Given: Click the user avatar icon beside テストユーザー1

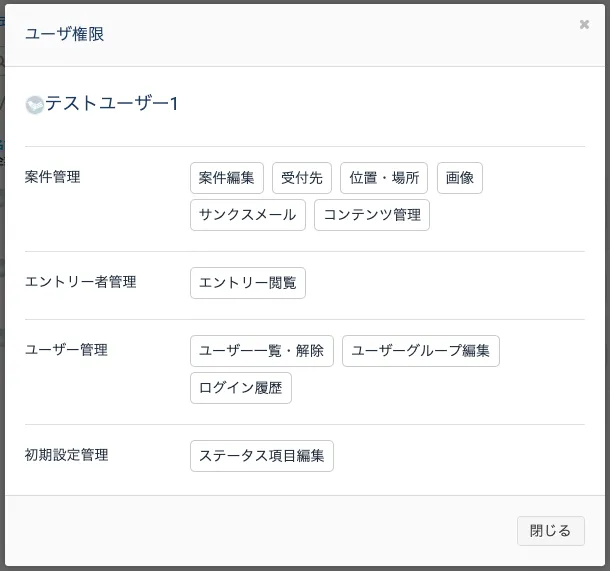Looking at the screenshot, I should (34, 104).
